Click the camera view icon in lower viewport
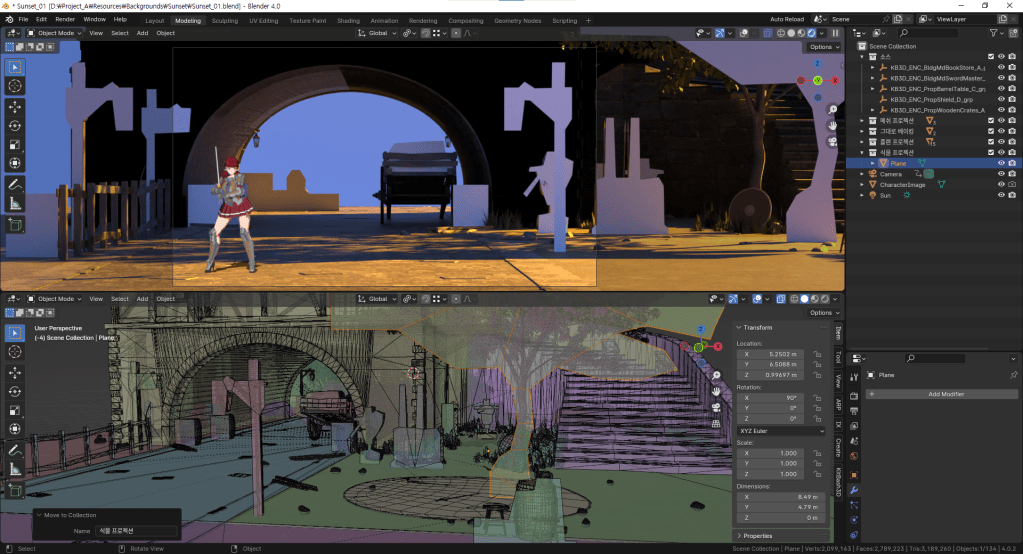Screen dimensions: 1023x554 click(717, 407)
